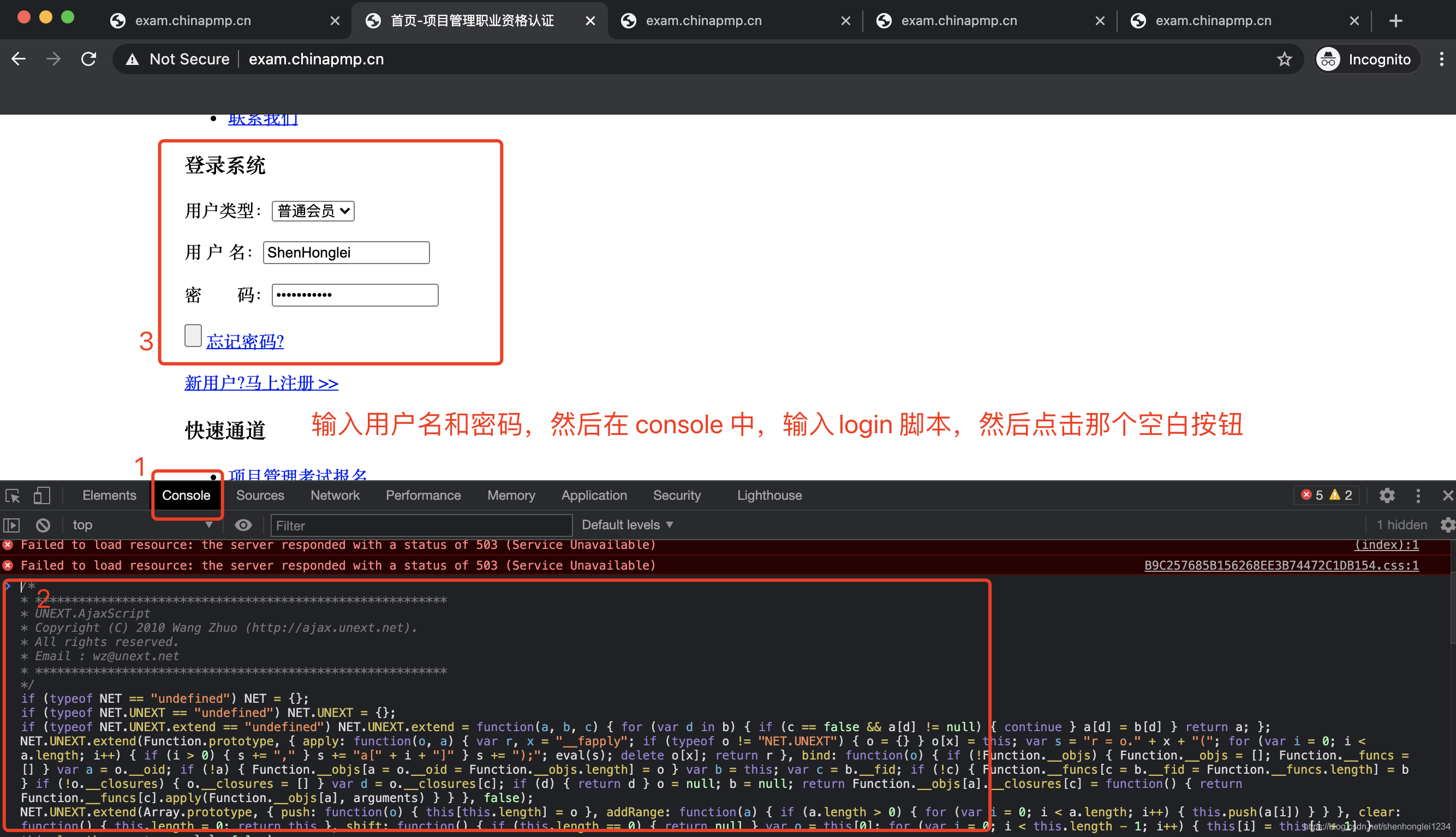Viewport: 1456px width, 837px height.
Task: Open the Performance tab
Action: pyautogui.click(x=423, y=495)
